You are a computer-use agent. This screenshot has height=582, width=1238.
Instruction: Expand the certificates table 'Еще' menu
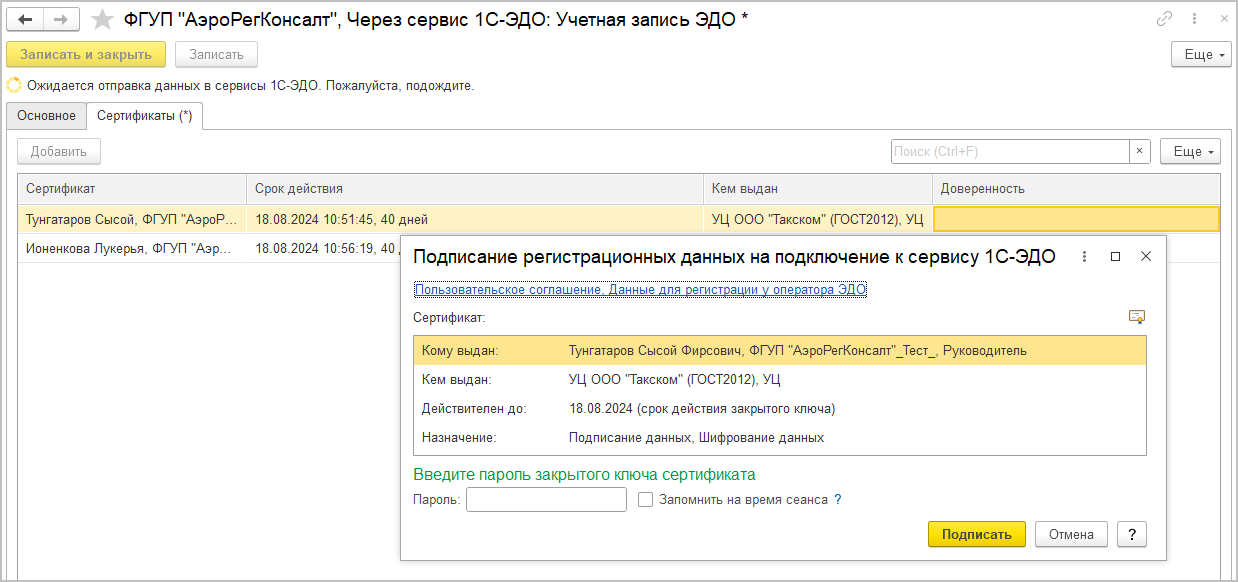tap(1190, 152)
